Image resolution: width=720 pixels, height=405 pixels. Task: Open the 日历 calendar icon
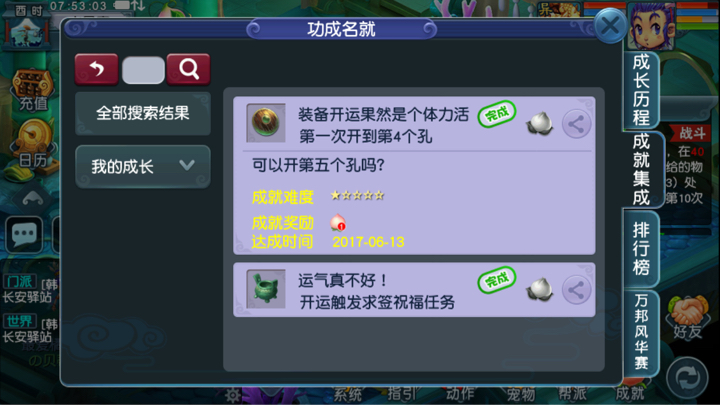pos(33,146)
